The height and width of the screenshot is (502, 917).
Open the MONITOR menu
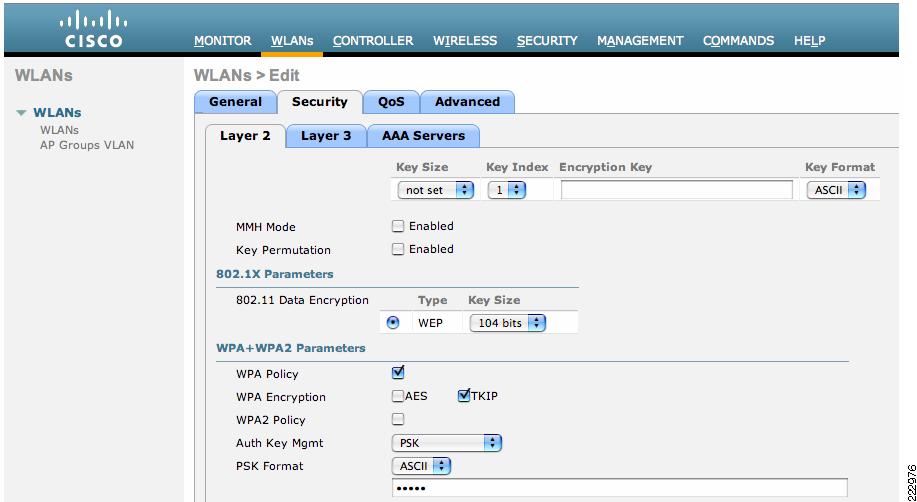coord(223,41)
